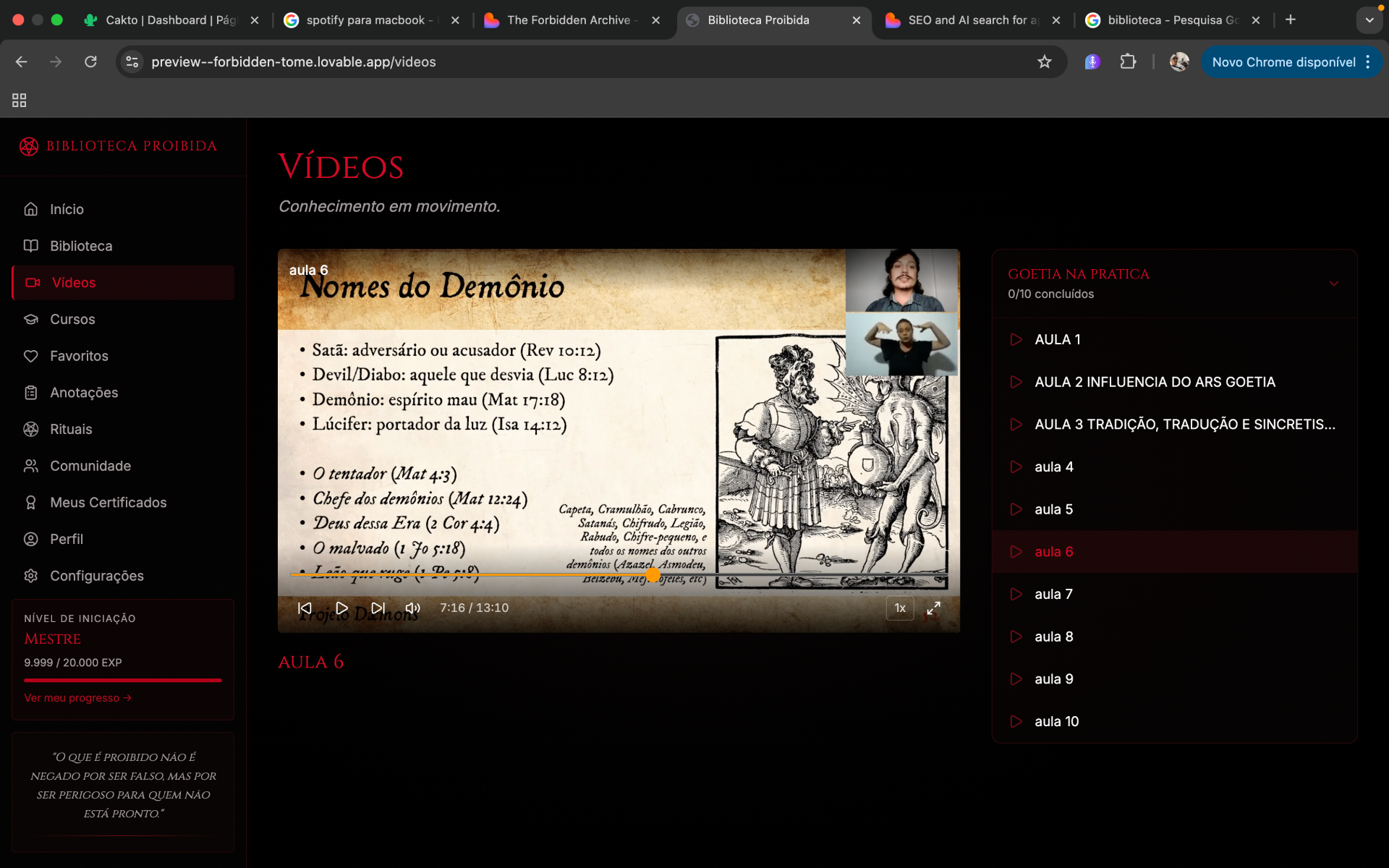
Task: Click the purple extension icon
Action: pyautogui.click(x=1092, y=62)
